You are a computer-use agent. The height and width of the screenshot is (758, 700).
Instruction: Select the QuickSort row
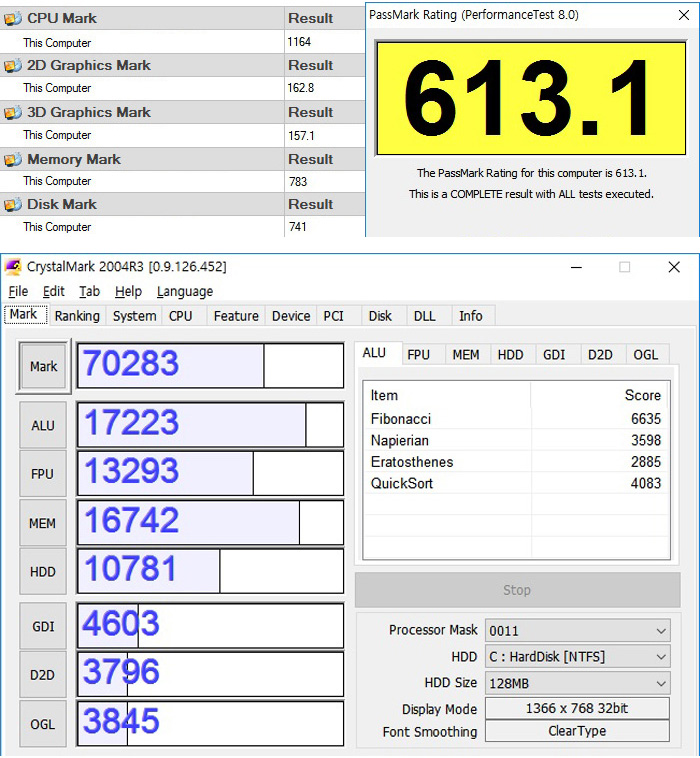click(516, 483)
